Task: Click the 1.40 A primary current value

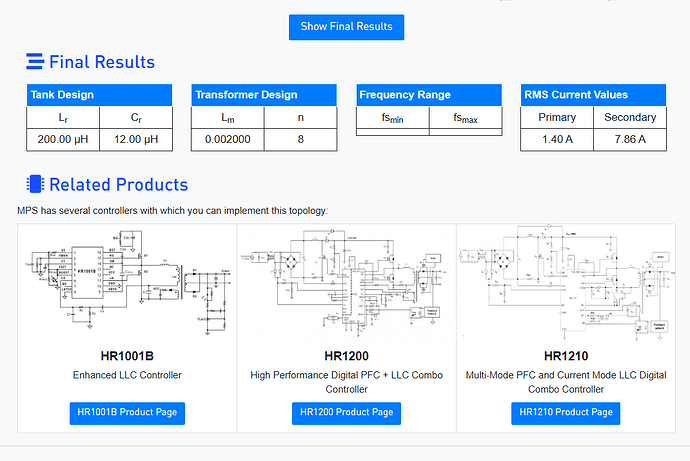Action: pyautogui.click(x=557, y=139)
